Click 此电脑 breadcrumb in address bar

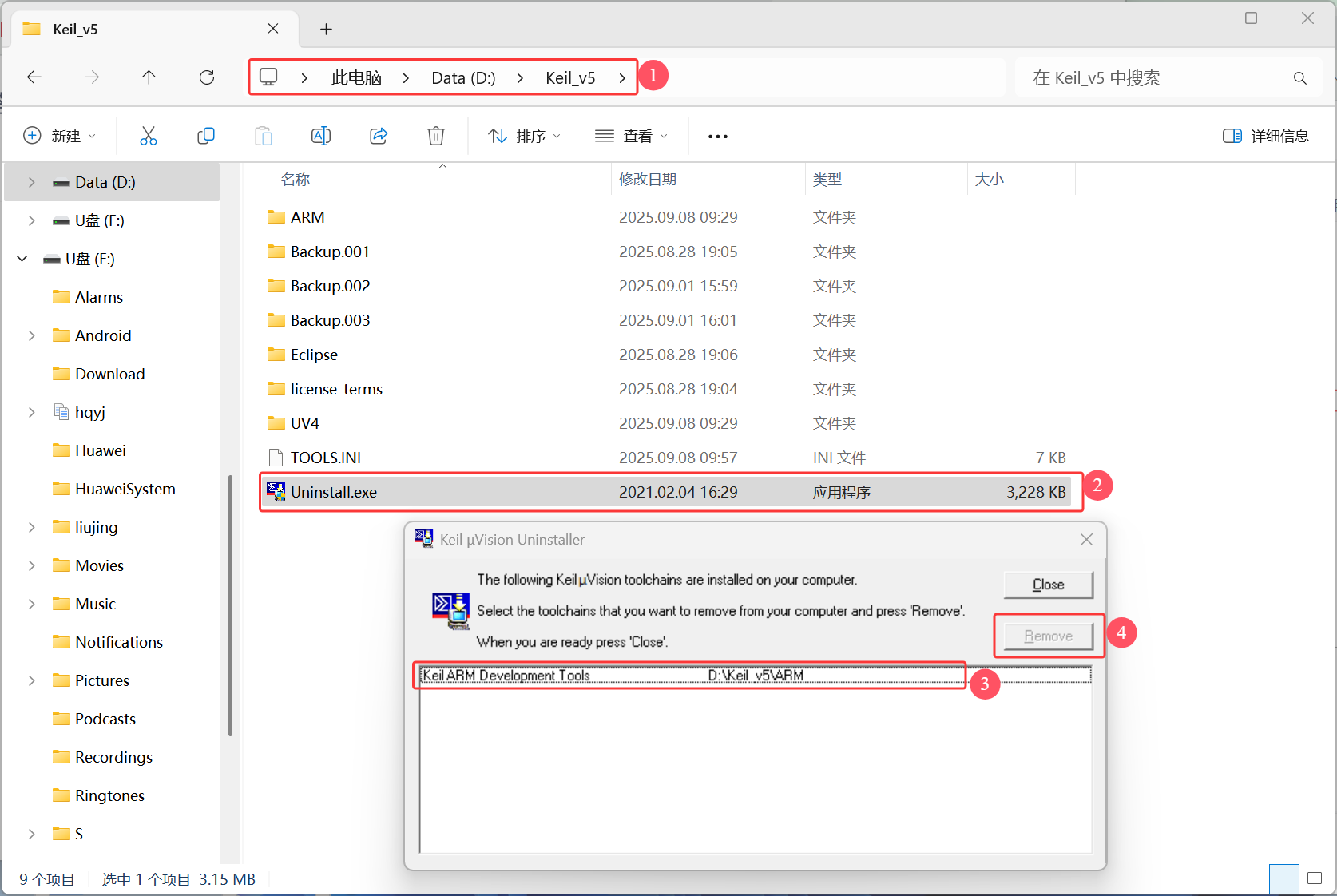pyautogui.click(x=356, y=77)
